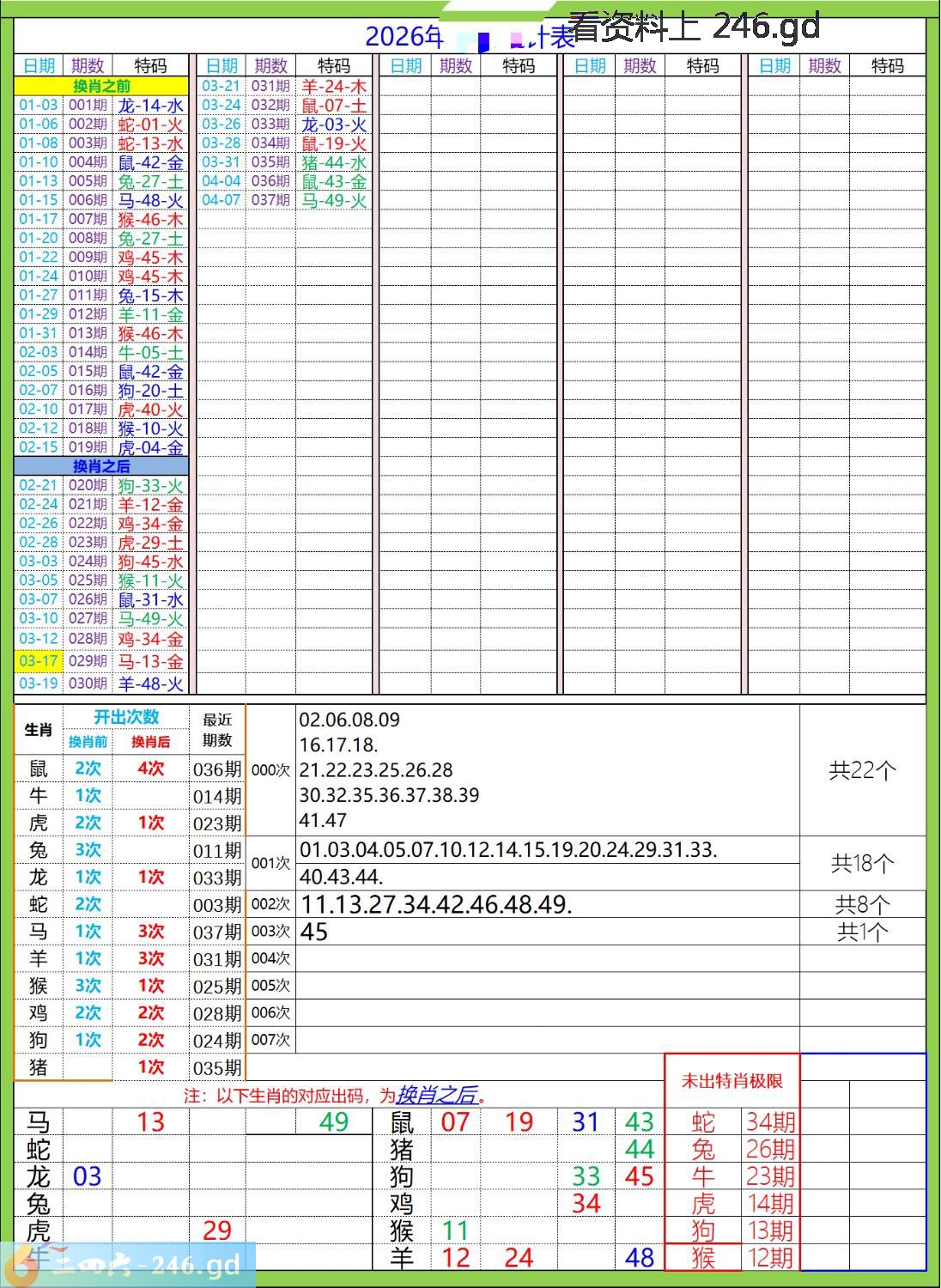The height and width of the screenshot is (1288, 941).
Task: Click the yellow 换肖之前 section header
Action: point(101,86)
